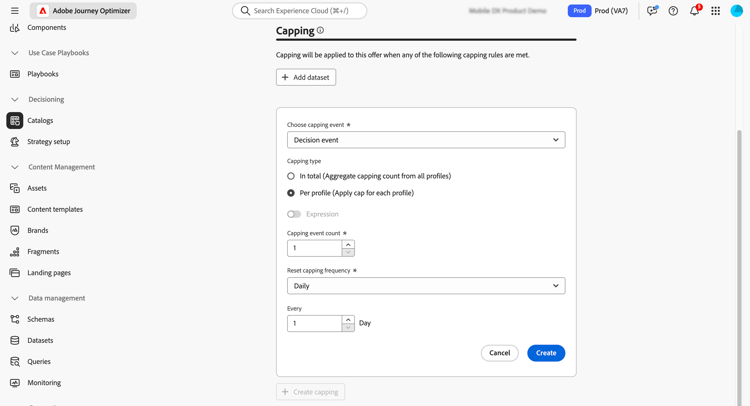Collapse the Content Management section
The height and width of the screenshot is (406, 750).
tap(15, 167)
